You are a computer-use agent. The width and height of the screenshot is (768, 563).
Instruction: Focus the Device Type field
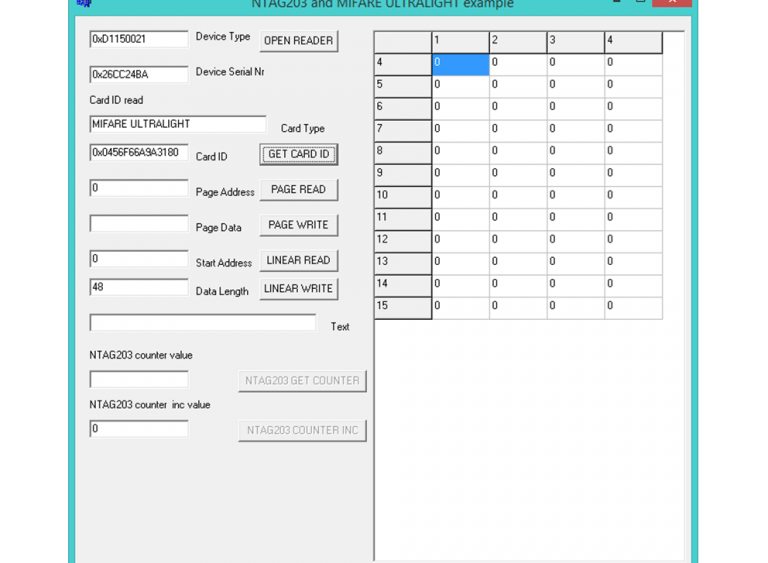tap(139, 39)
